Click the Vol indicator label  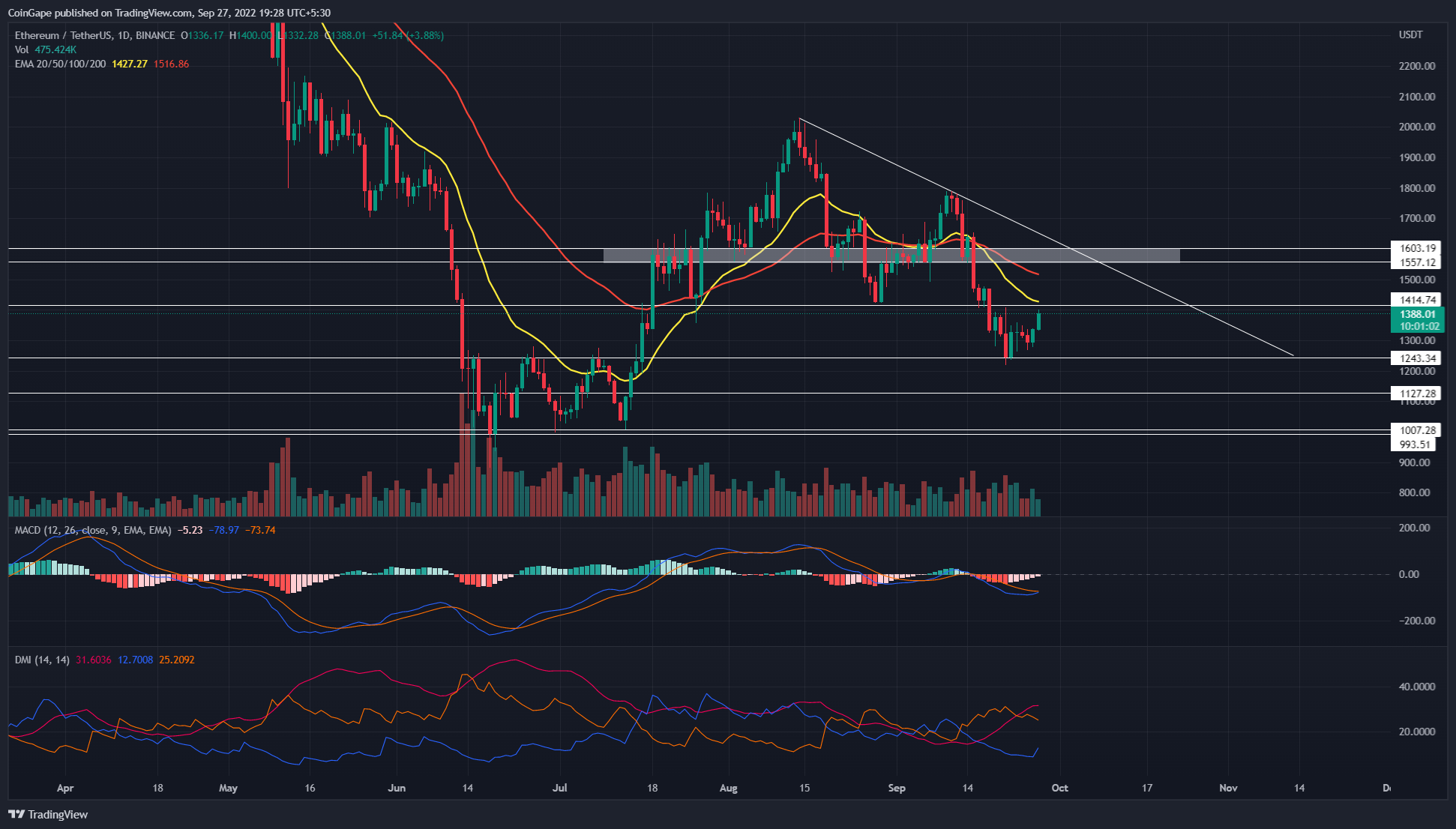point(22,49)
